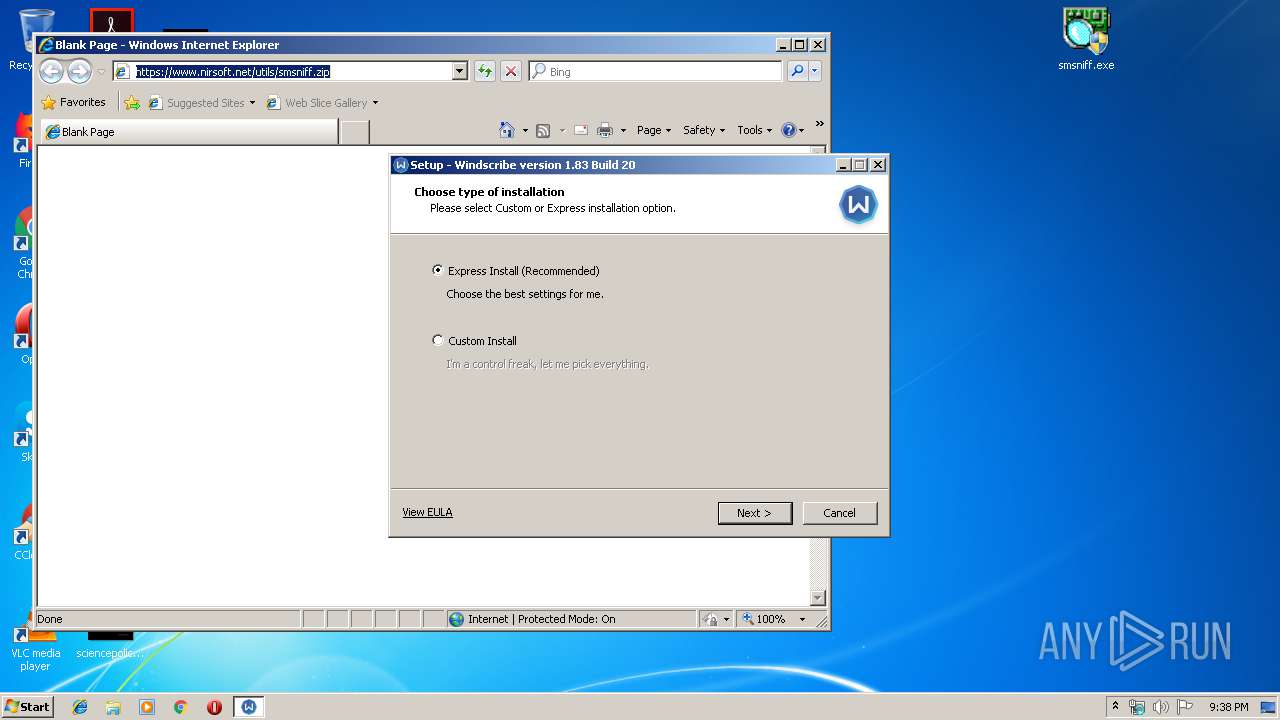The width and height of the screenshot is (1280, 720).
Task: Click the search magnifier button
Action: coord(797,71)
